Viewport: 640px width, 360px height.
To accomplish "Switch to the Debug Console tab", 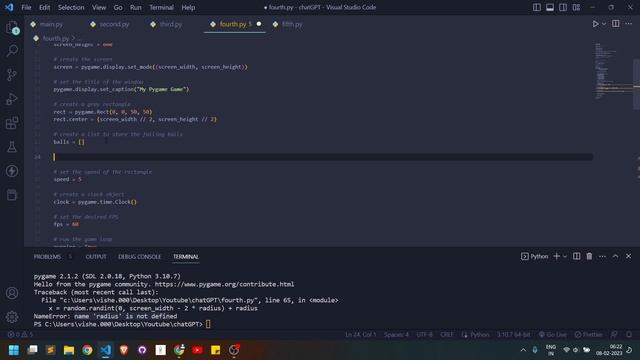I will (140, 257).
